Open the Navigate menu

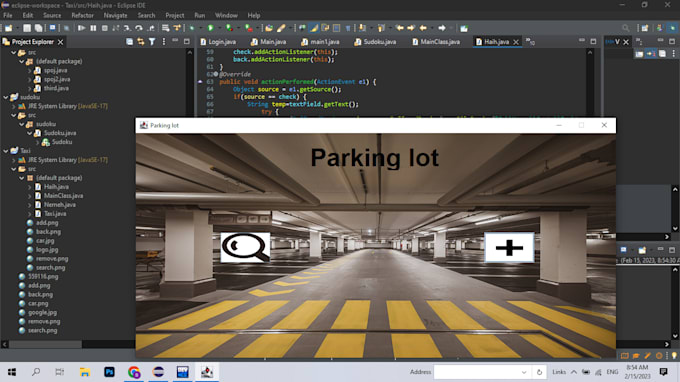[x=115, y=15]
